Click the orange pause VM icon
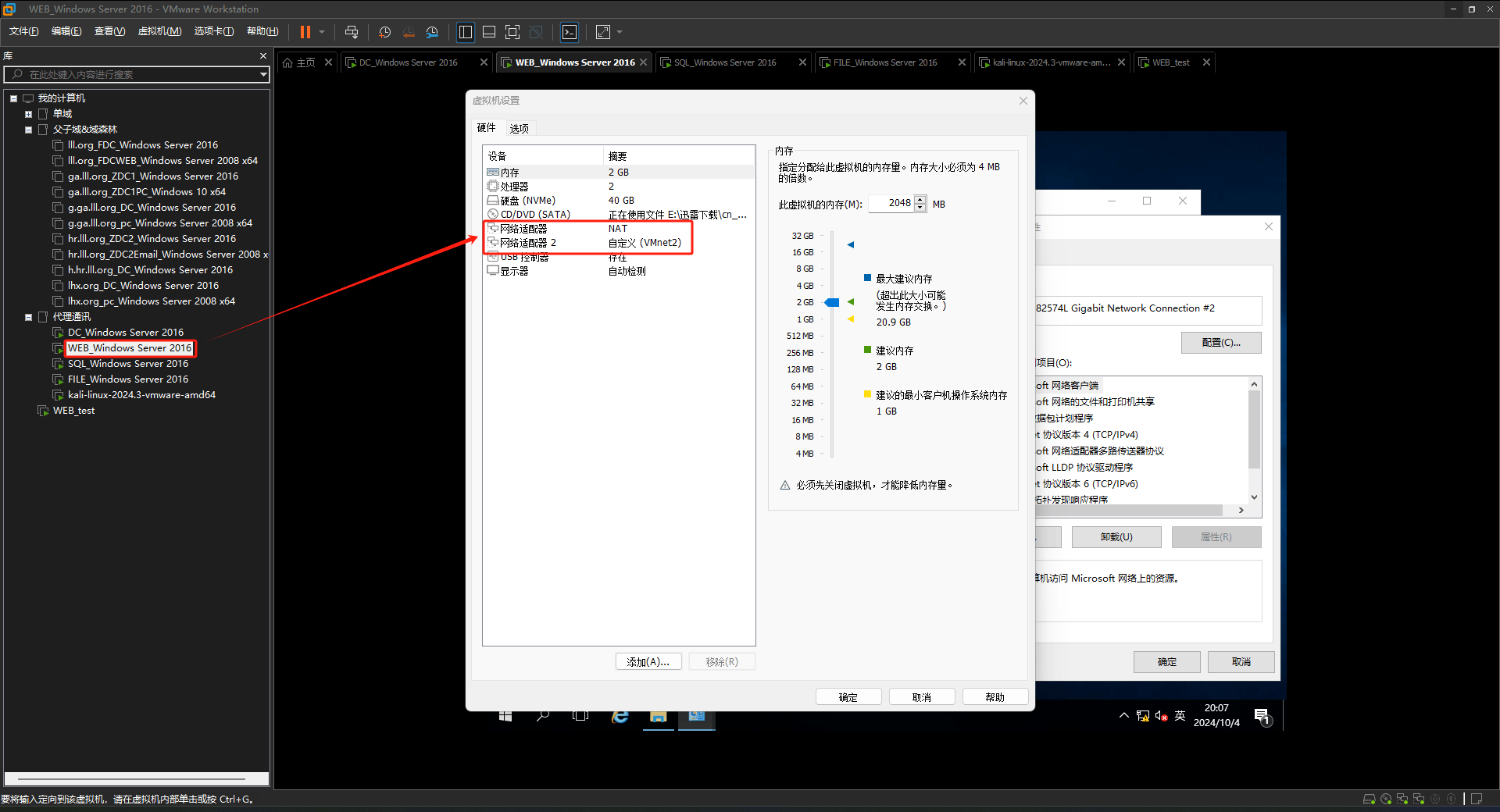1500x812 pixels. pyautogui.click(x=305, y=32)
